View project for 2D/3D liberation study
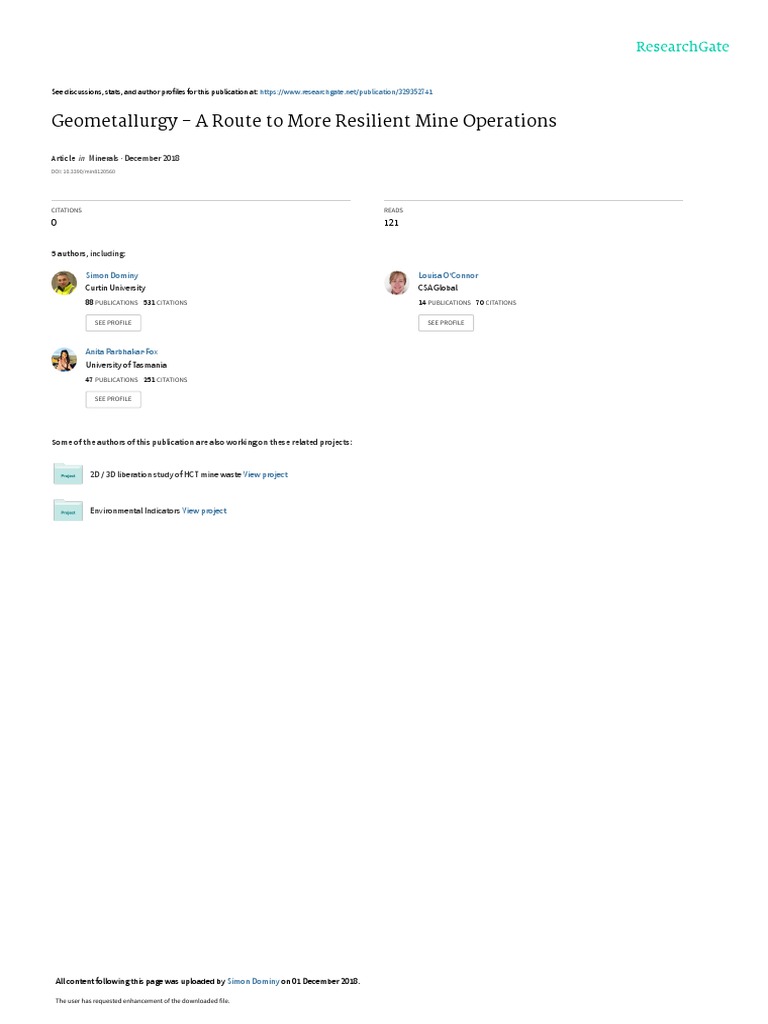 pos(265,475)
